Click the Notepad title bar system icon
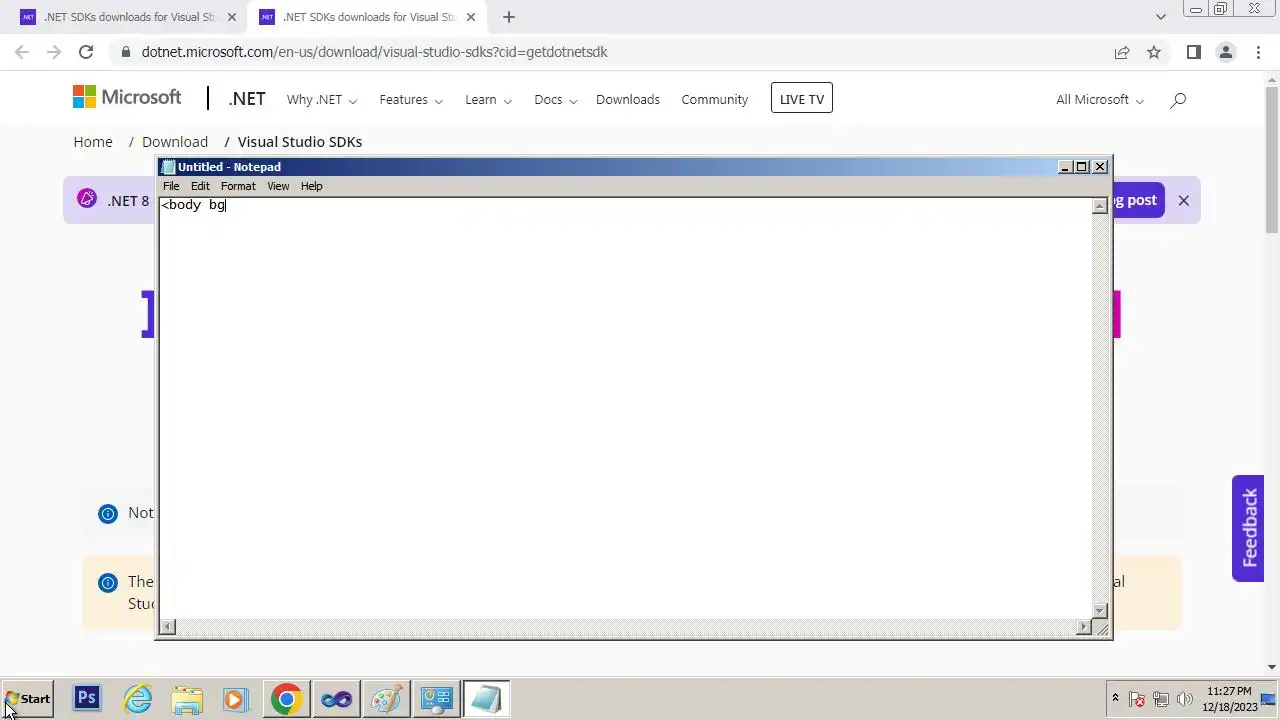This screenshot has width=1280, height=720. click(x=168, y=167)
